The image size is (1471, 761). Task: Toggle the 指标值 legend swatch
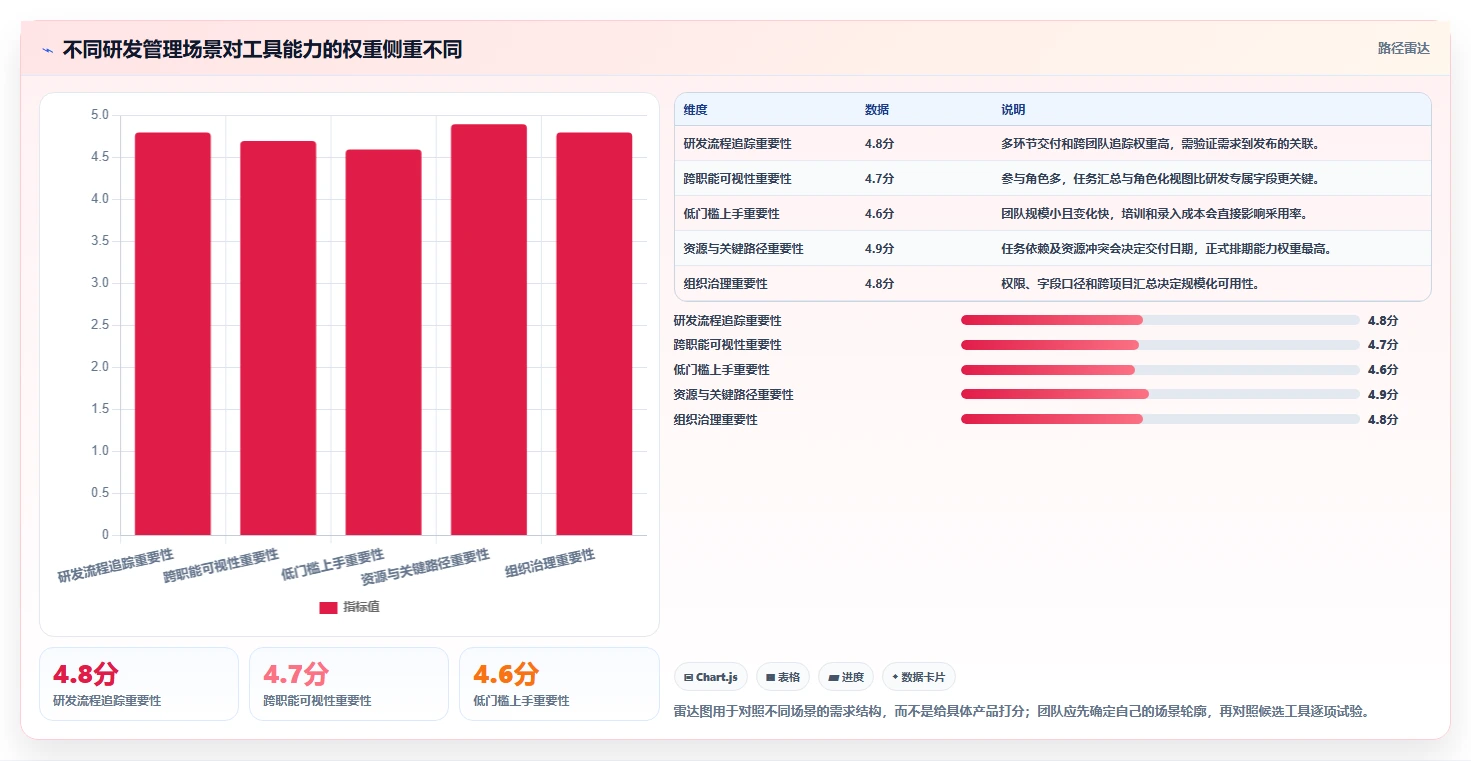tap(328, 607)
